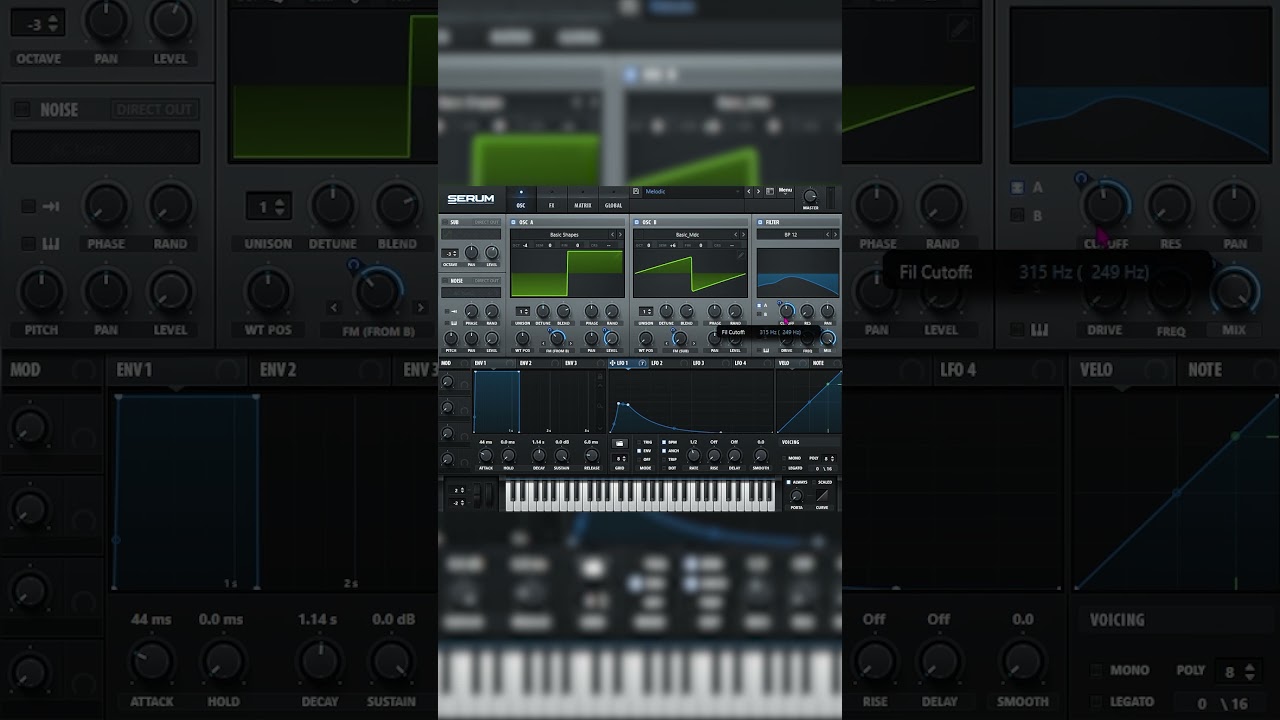Select the ENV 2 tab
This screenshot has height=720, width=1280.
(x=540, y=363)
